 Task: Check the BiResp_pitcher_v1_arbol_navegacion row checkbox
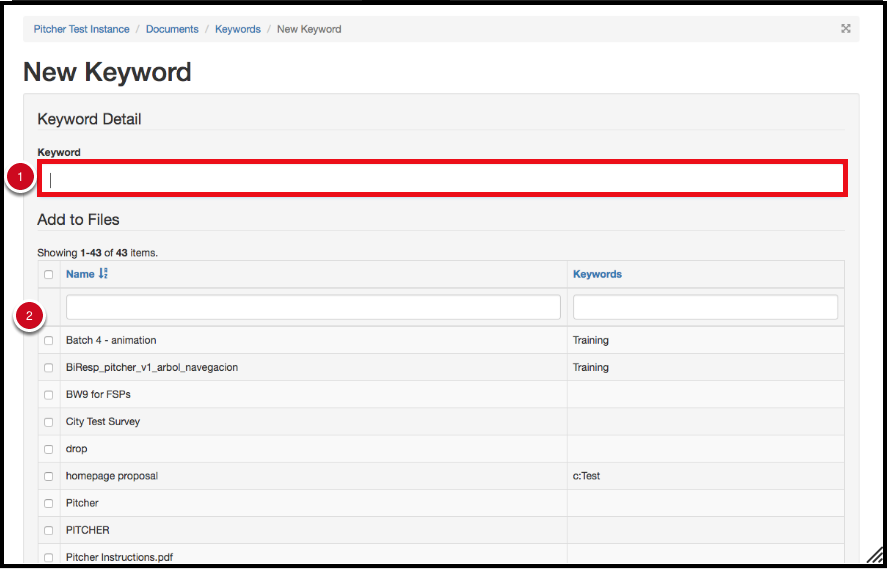[x=48, y=368]
